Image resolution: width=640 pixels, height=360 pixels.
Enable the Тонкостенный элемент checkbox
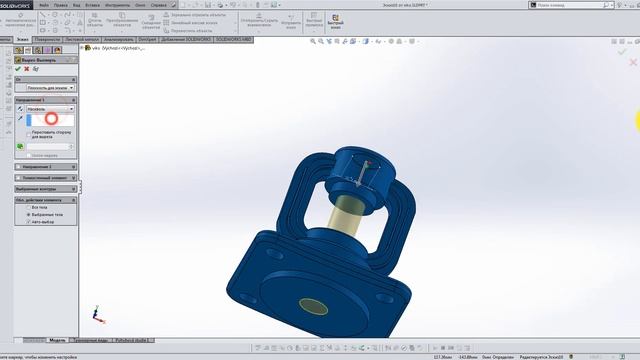(x=18, y=178)
